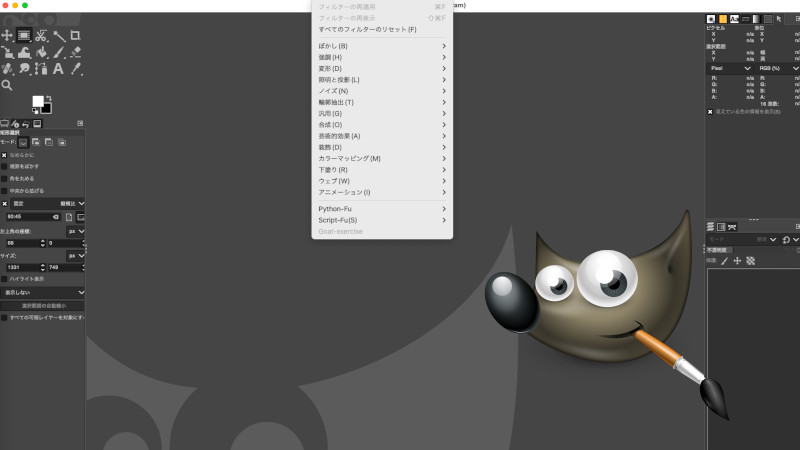
Task: Pick the Color Picker eyedropper tool
Action: click(76, 69)
